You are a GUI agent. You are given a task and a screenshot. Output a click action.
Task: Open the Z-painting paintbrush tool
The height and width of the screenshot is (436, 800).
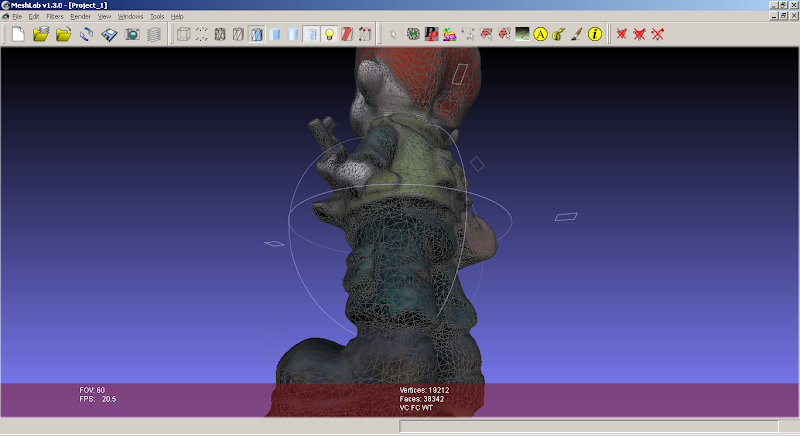(x=577, y=34)
